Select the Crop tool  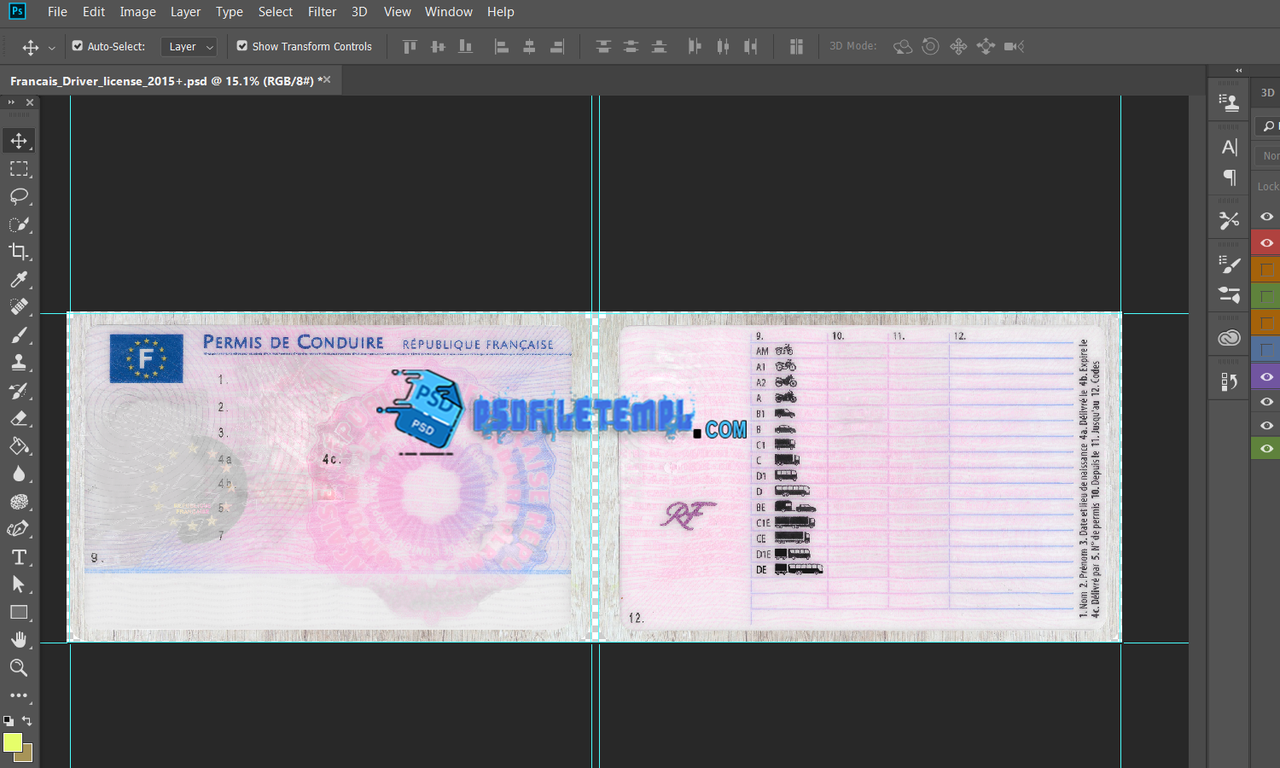tap(19, 252)
